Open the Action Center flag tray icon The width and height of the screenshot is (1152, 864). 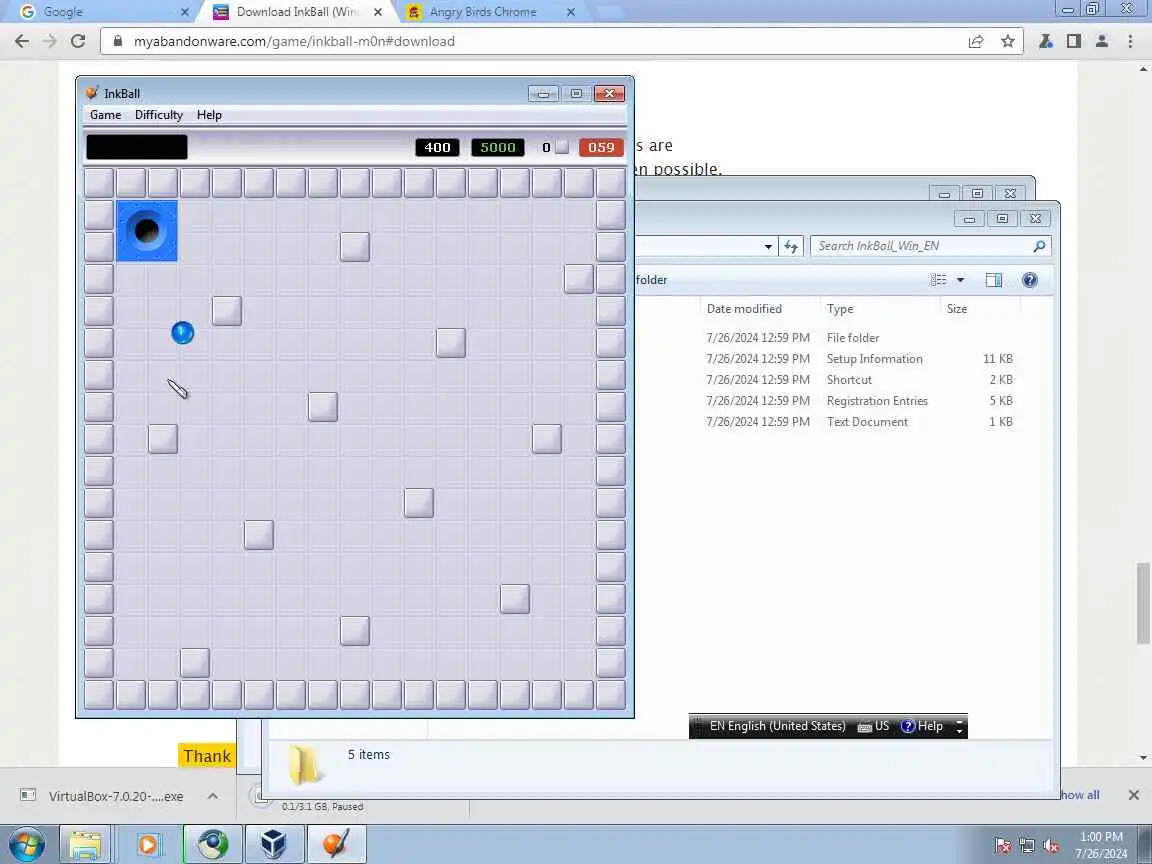click(1003, 846)
